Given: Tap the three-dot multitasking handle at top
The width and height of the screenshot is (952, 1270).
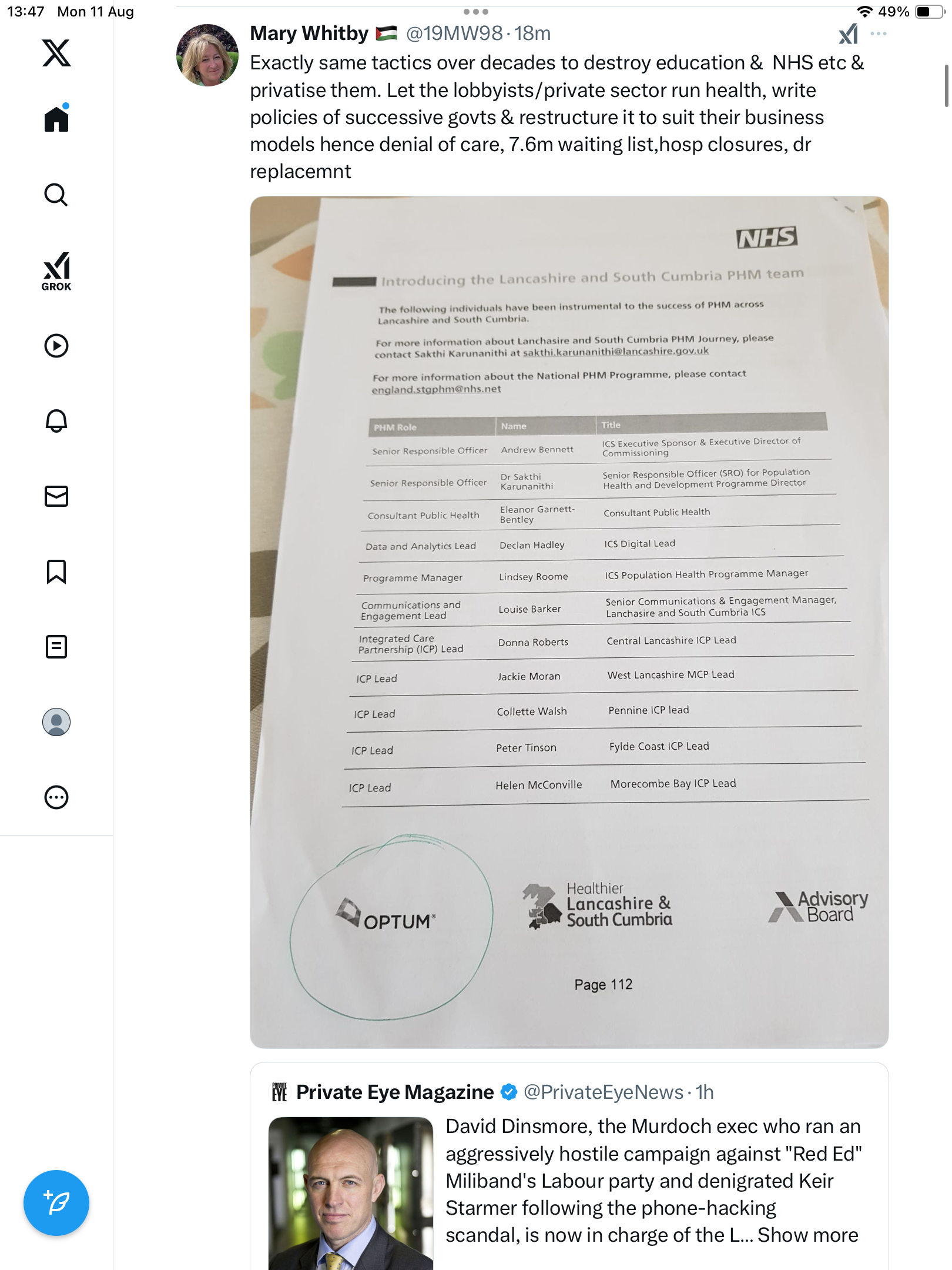Looking at the screenshot, I should point(475,12).
